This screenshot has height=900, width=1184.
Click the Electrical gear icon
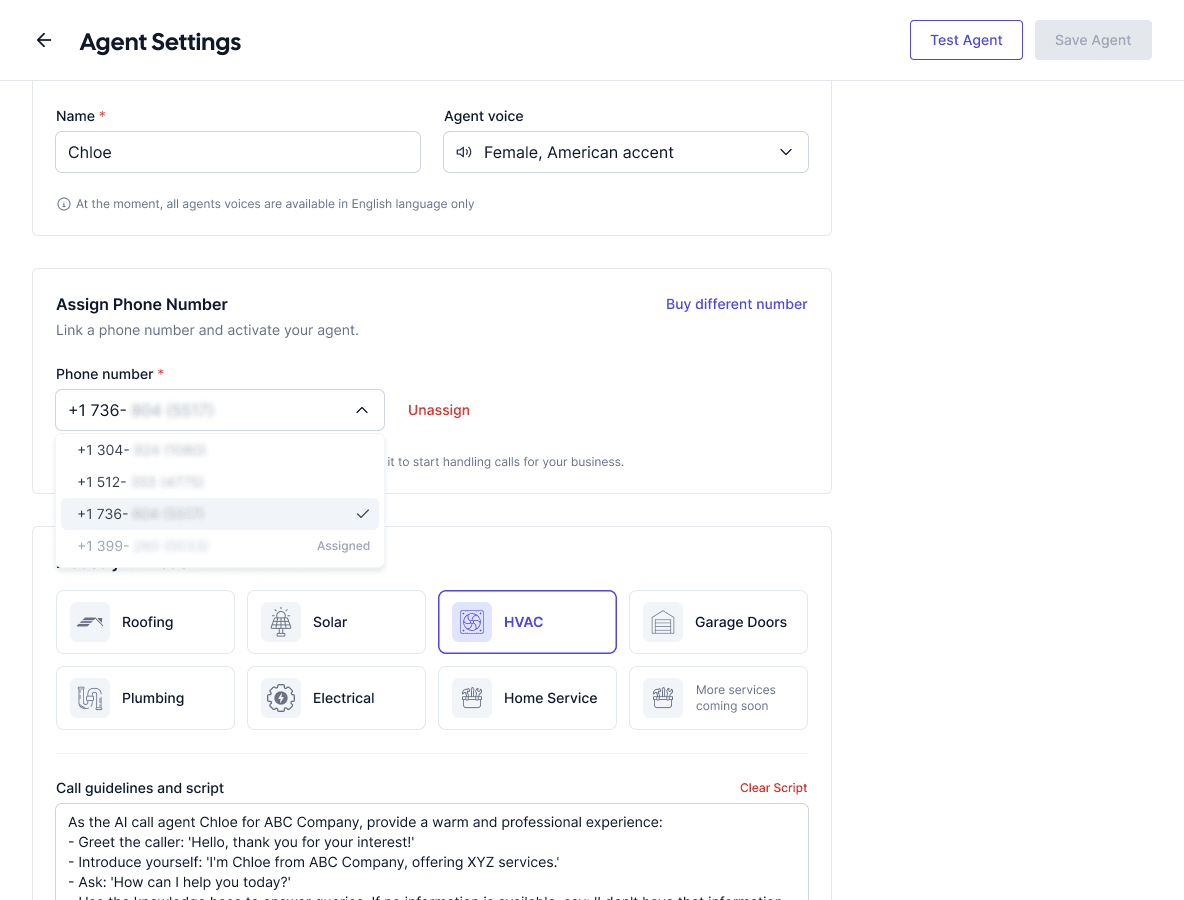281,698
